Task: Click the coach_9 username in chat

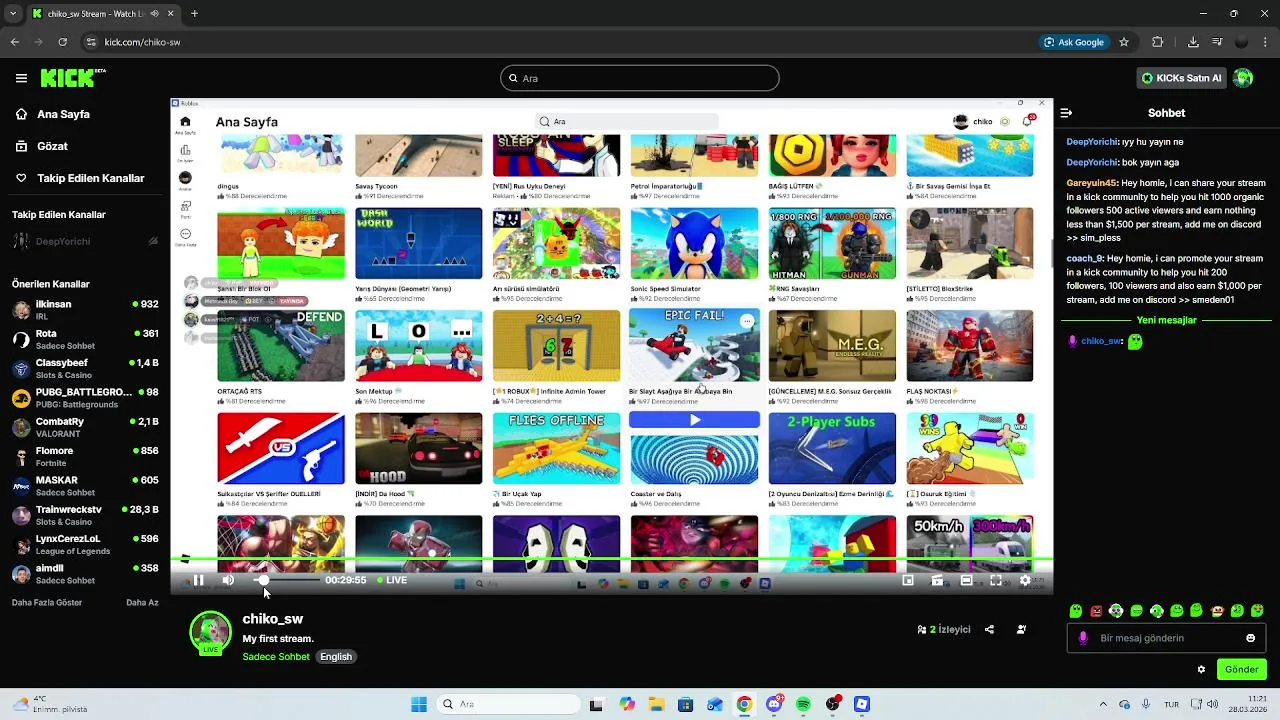Action: pyautogui.click(x=1084, y=258)
